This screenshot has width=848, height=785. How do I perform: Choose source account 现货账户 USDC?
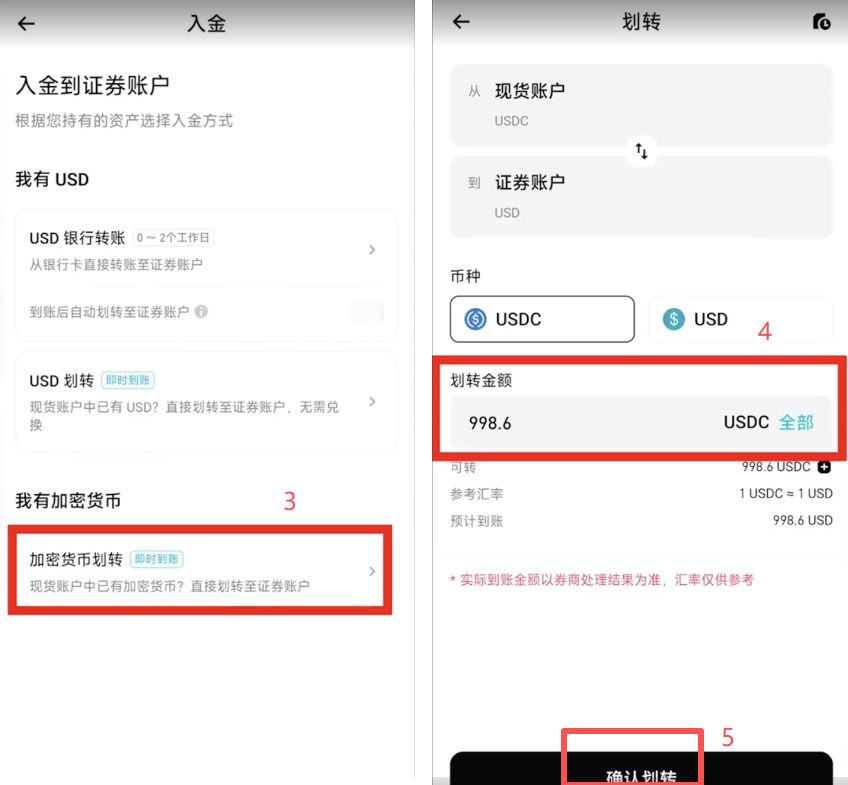(641, 105)
